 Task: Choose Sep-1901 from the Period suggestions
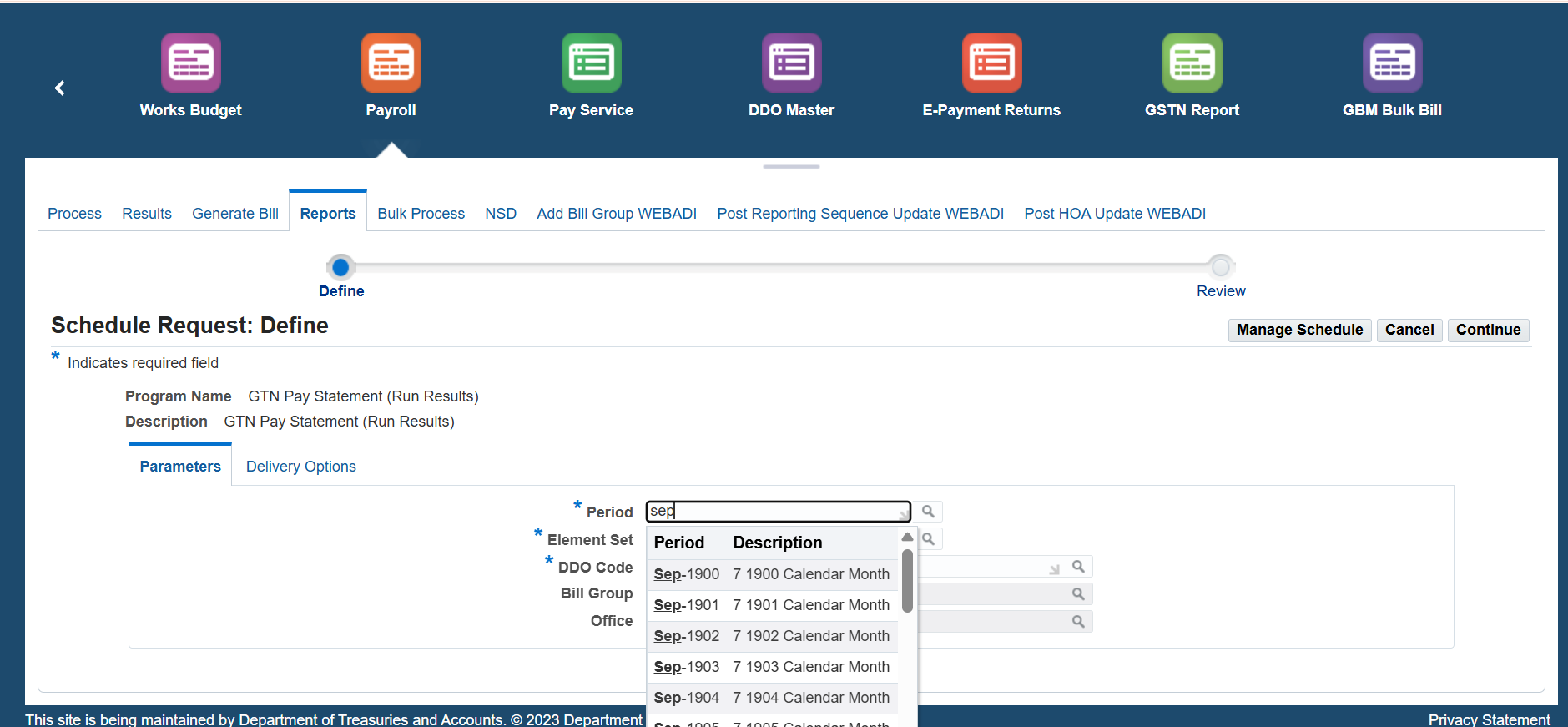coord(773,605)
